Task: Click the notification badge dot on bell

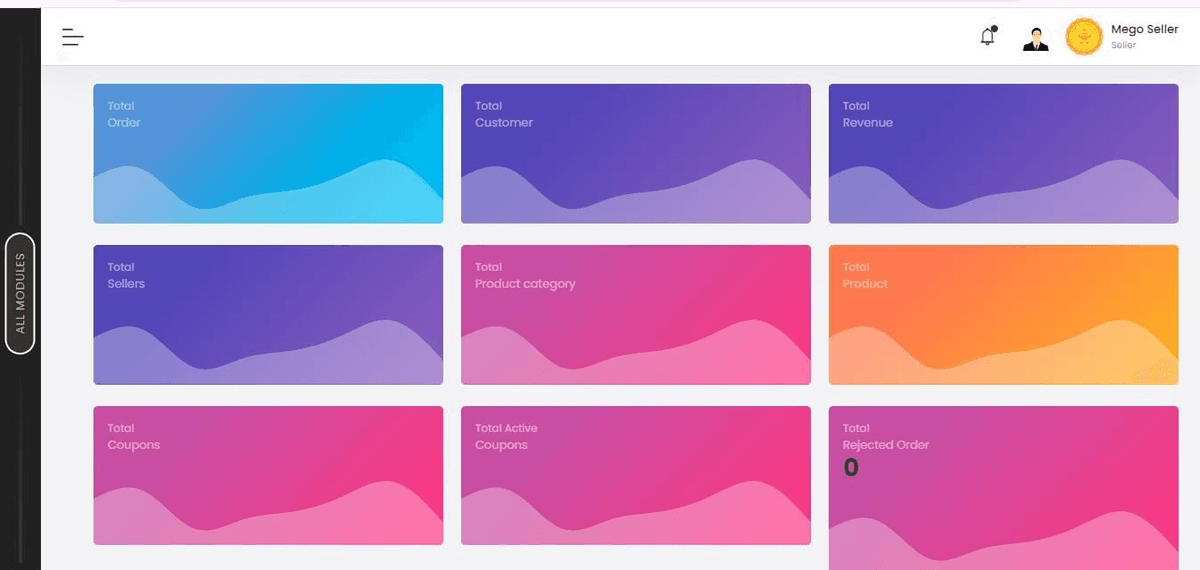Action: click(994, 29)
